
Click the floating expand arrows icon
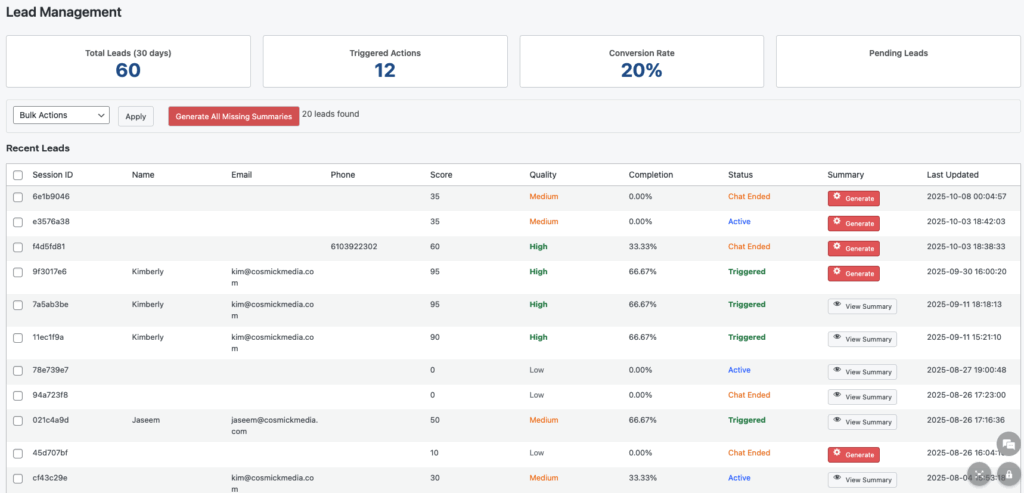pyautogui.click(x=979, y=474)
